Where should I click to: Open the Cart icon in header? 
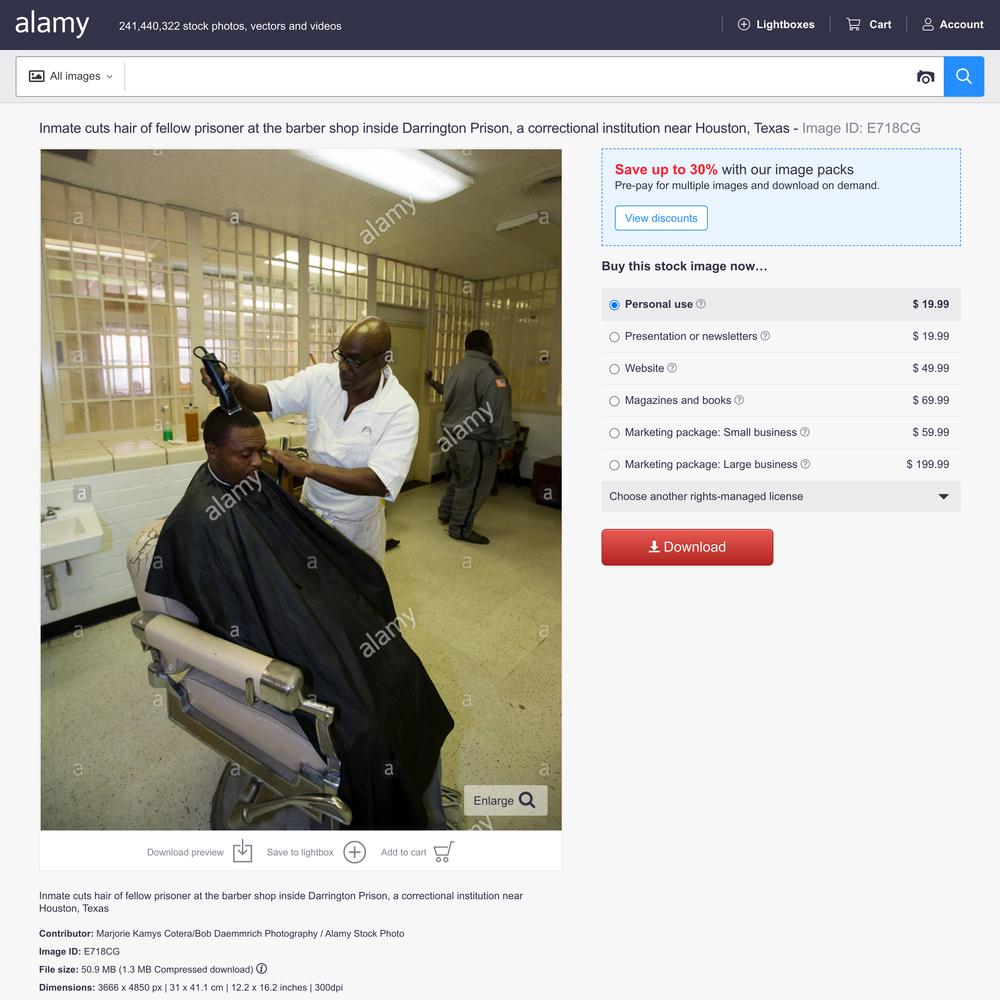pyautogui.click(x=853, y=24)
